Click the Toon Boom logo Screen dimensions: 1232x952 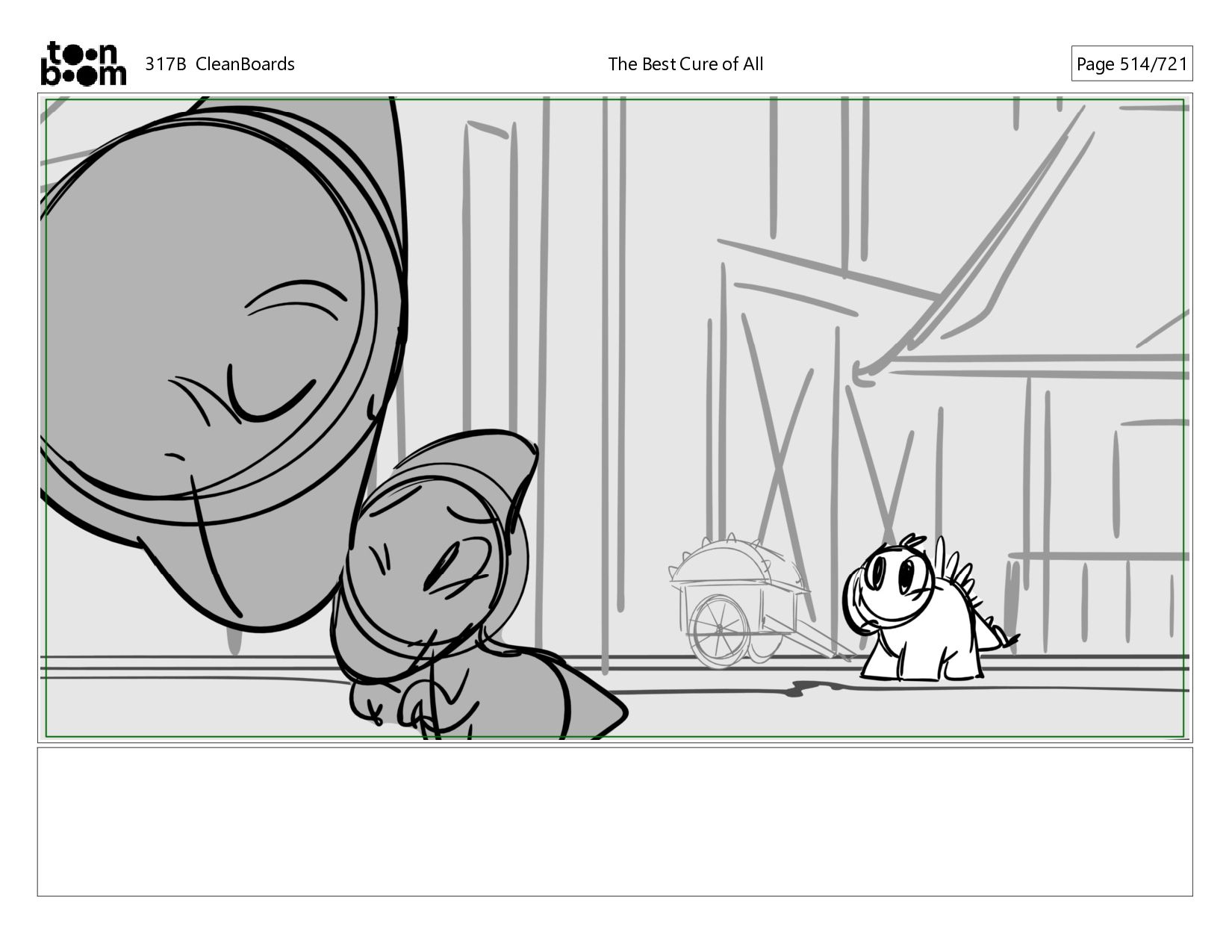pos(83,63)
